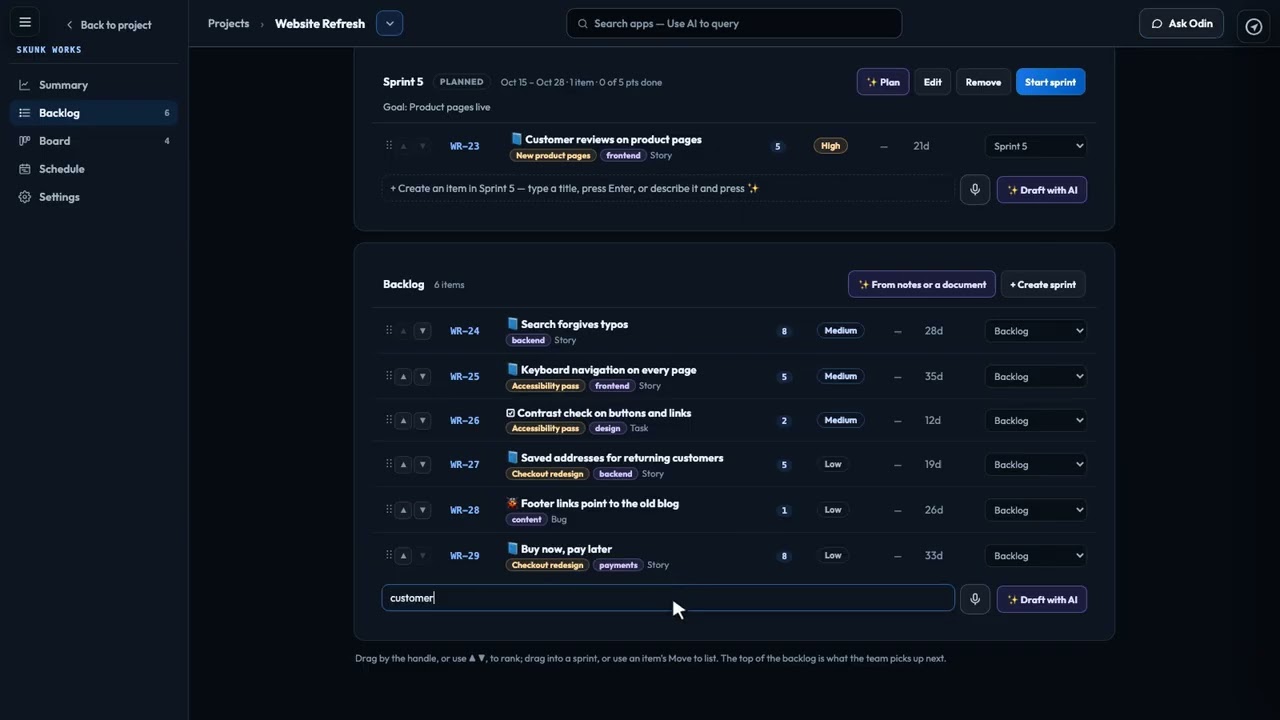1280x720 pixels.
Task: Go to the Board view
Action: [94, 141]
